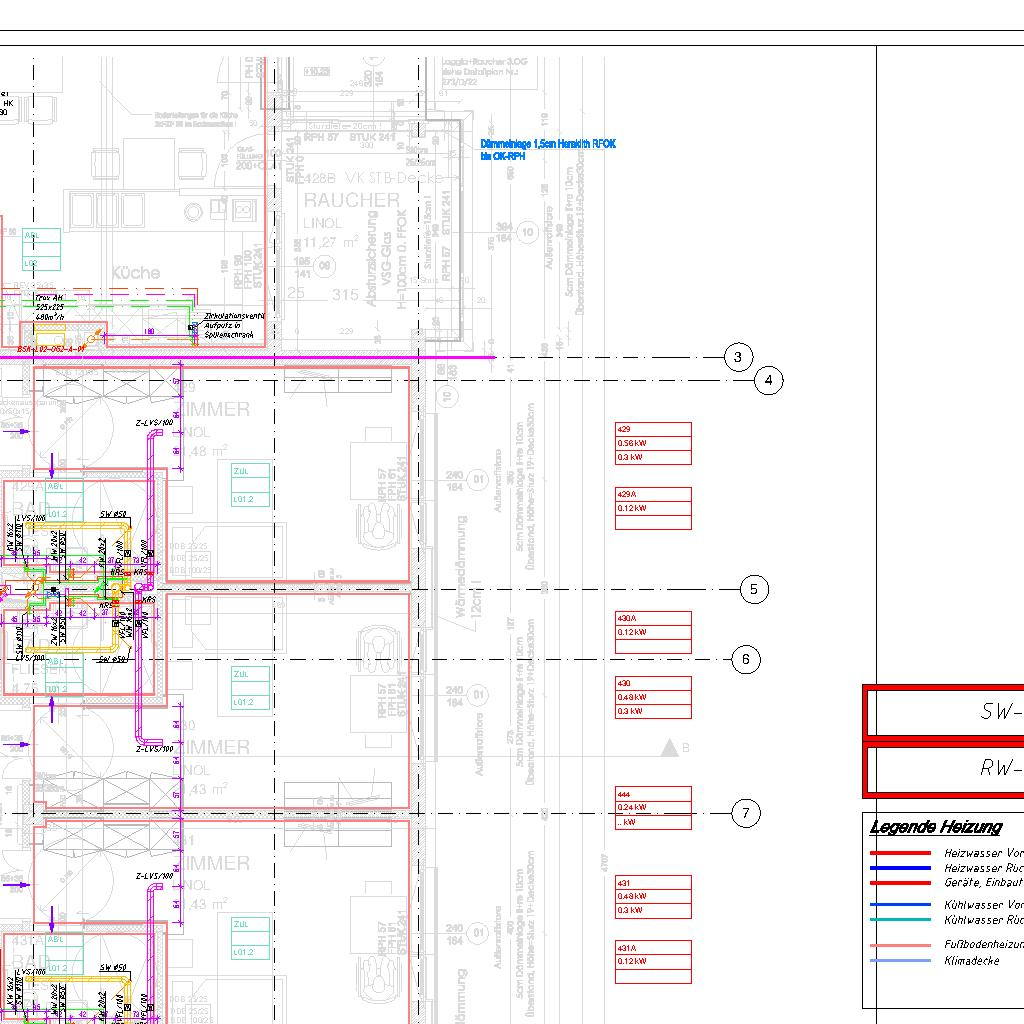Select the red SW title block box
This screenshot has width=1024, height=1024.
click(x=945, y=712)
